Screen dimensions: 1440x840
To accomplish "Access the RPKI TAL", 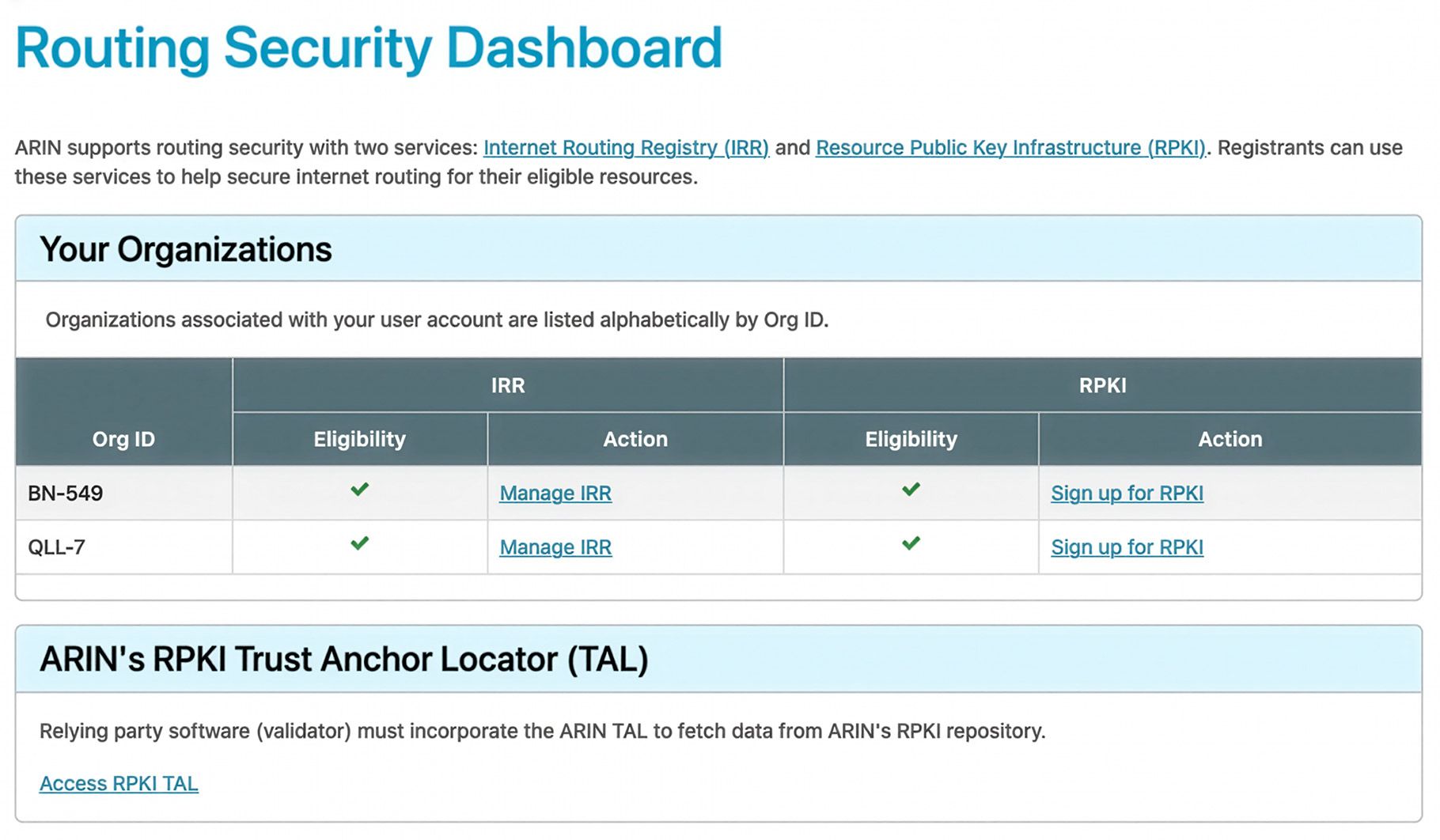I will click(x=119, y=783).
